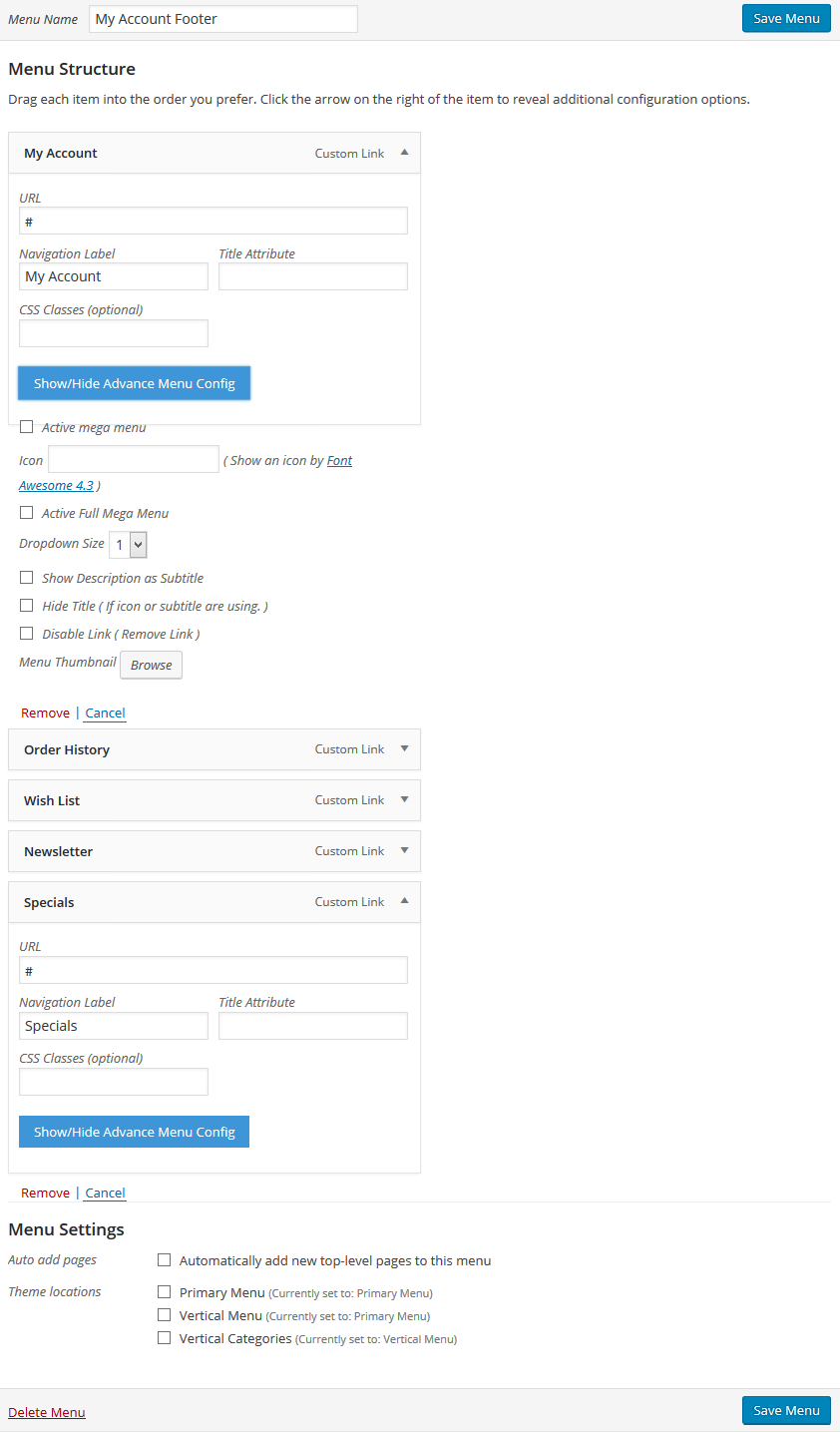The width and height of the screenshot is (840, 1432).
Task: Click the Delete Menu link
Action: click(x=47, y=1412)
